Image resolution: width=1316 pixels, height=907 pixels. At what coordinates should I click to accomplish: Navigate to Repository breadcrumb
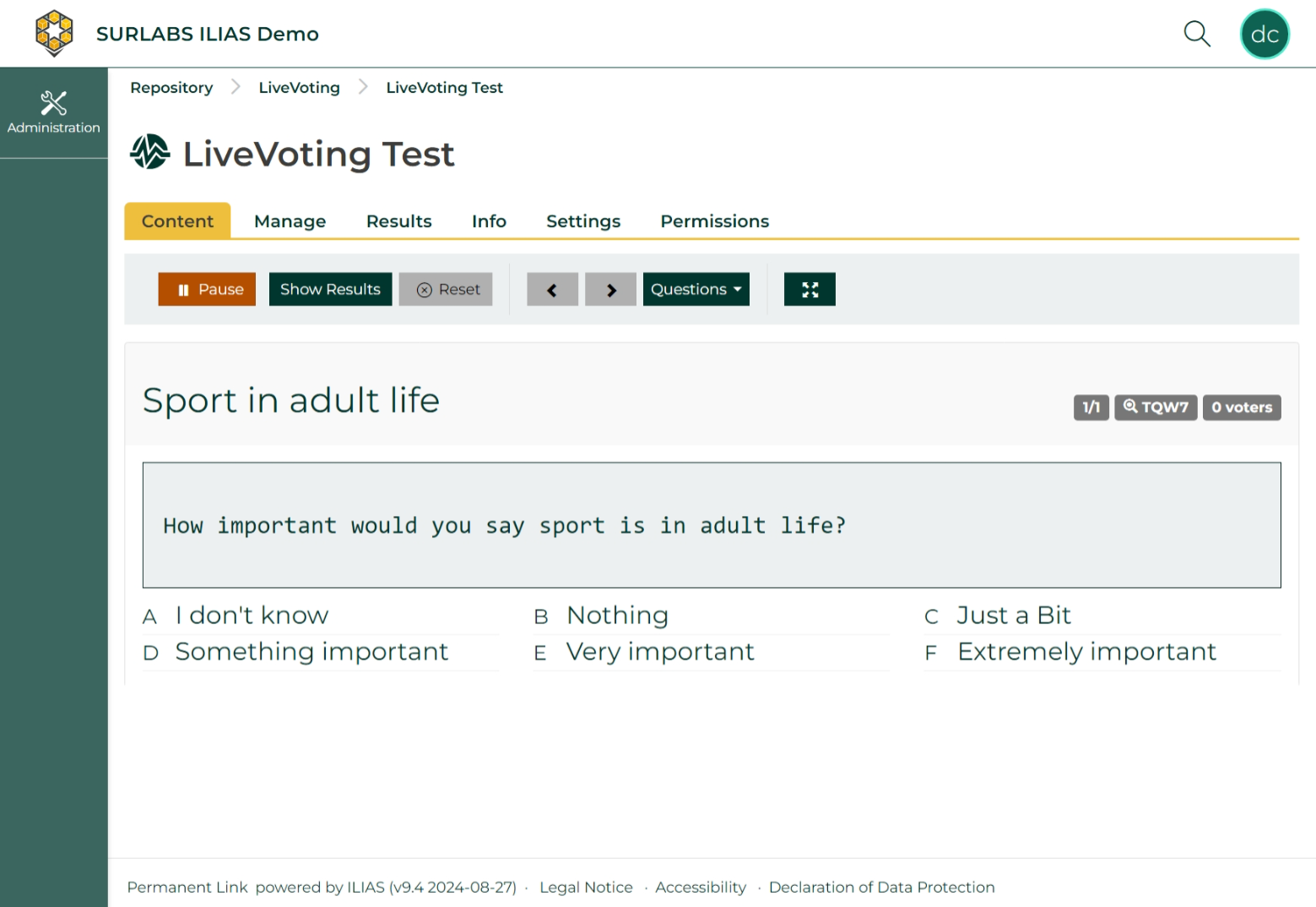pyautogui.click(x=171, y=88)
